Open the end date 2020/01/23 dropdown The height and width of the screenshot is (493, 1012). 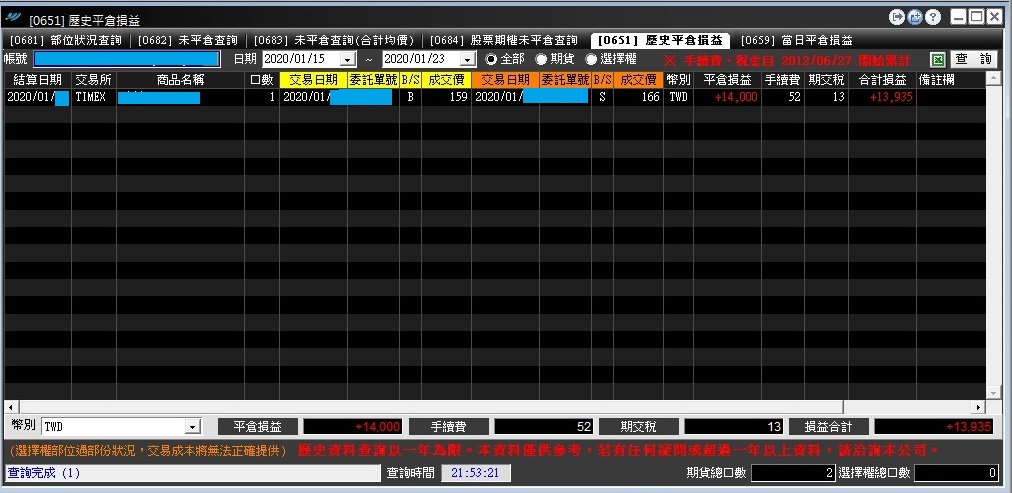(x=468, y=59)
